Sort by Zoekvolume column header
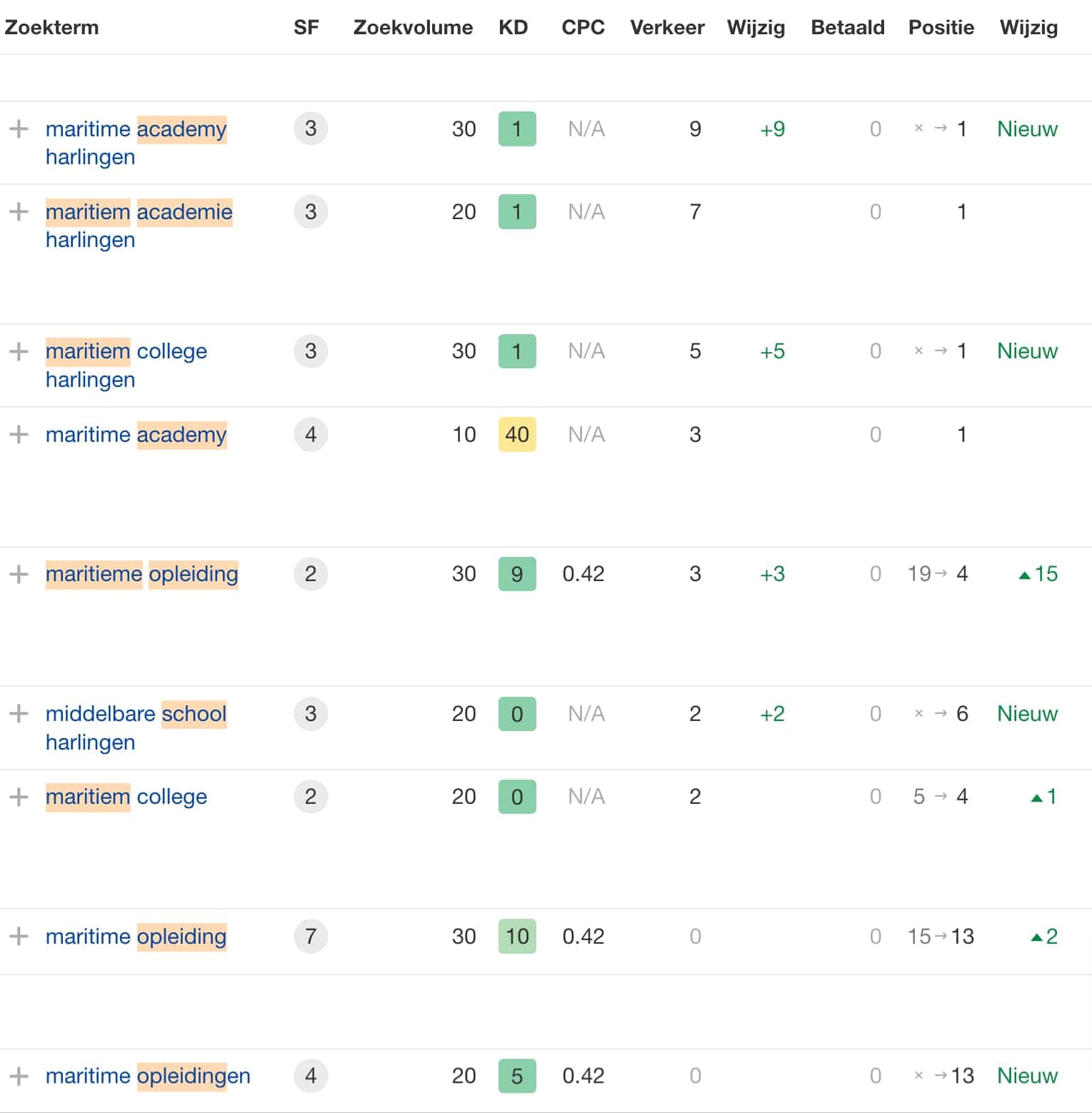Image resolution: width=1092 pixels, height=1113 pixels. click(413, 28)
